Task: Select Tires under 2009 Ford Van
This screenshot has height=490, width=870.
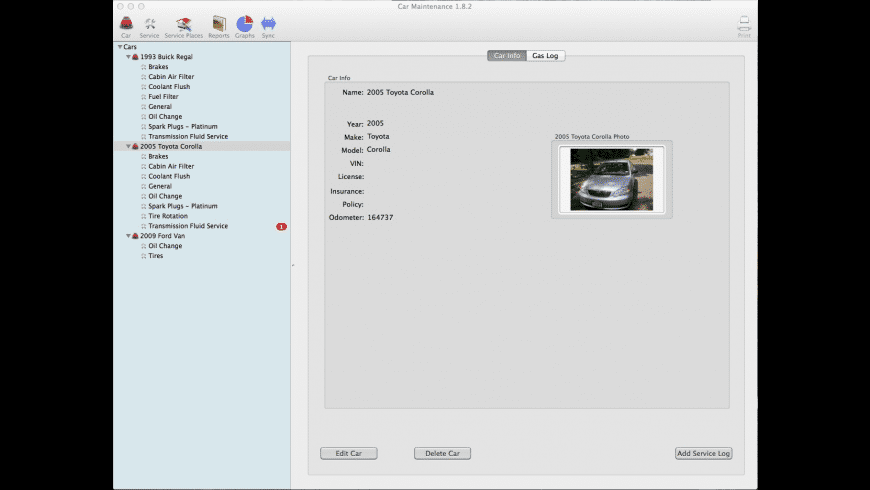Action: (156, 256)
